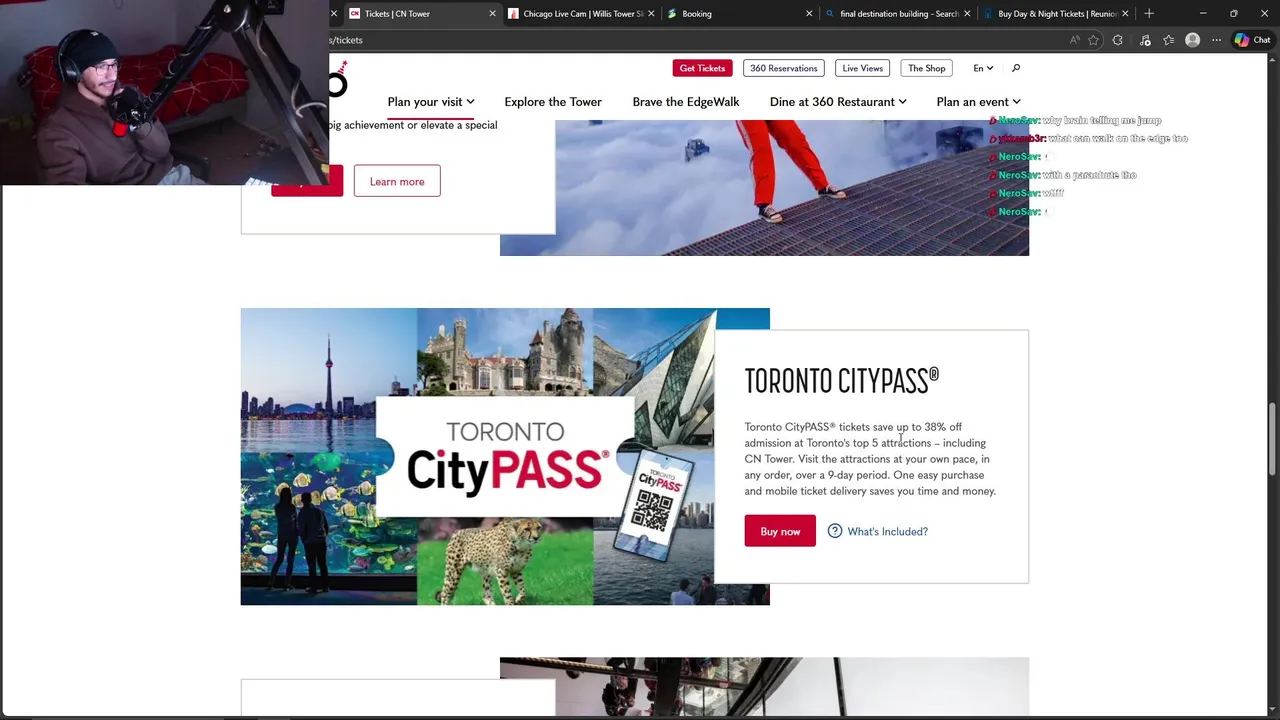1280x720 pixels.
Task: Close the Buy Day & Night Tickets tab
Action: click(x=1125, y=14)
